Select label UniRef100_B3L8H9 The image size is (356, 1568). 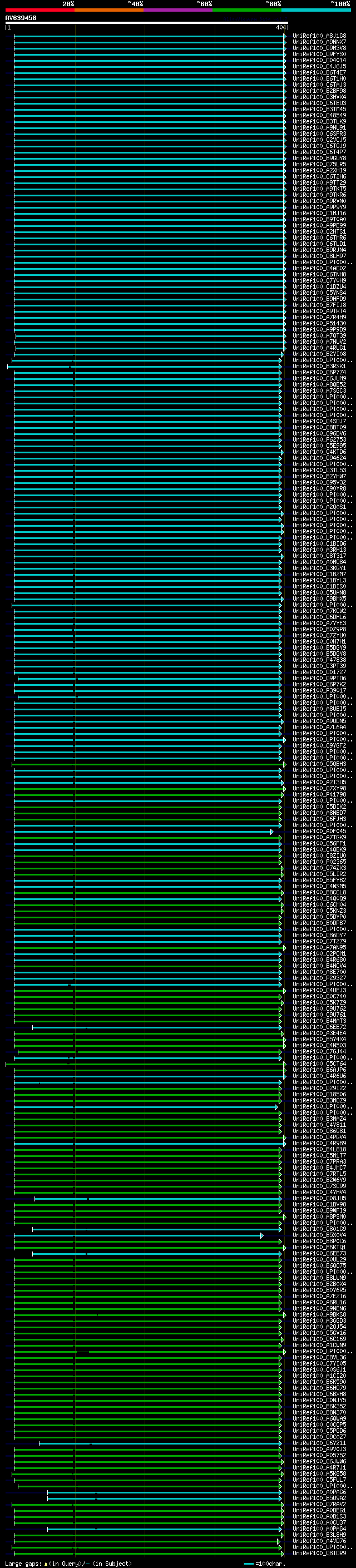pos(319,1535)
